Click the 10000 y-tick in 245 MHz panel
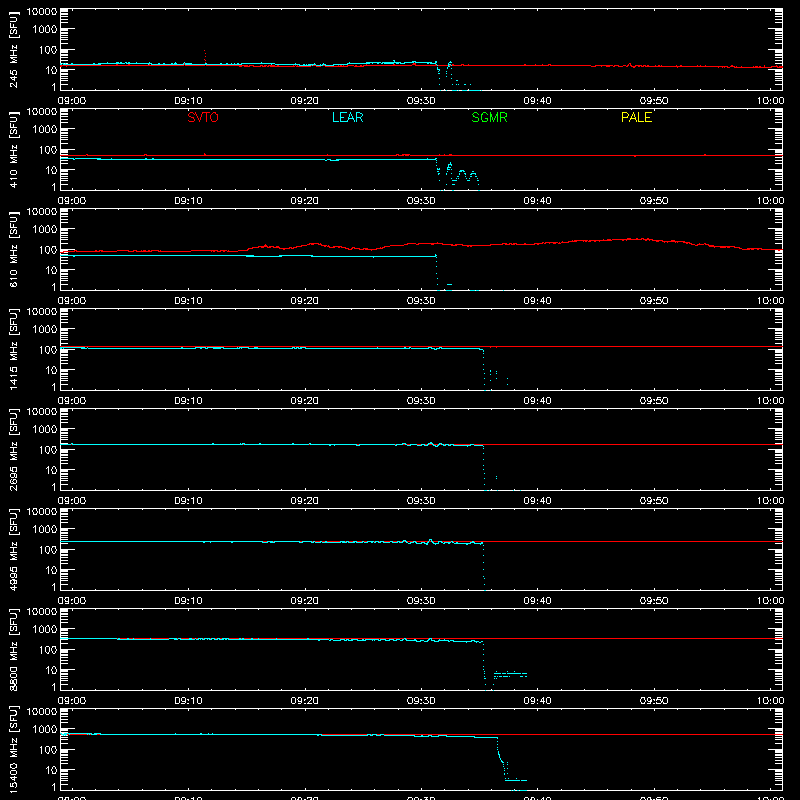Image resolution: width=800 pixels, height=800 pixels. (42, 12)
